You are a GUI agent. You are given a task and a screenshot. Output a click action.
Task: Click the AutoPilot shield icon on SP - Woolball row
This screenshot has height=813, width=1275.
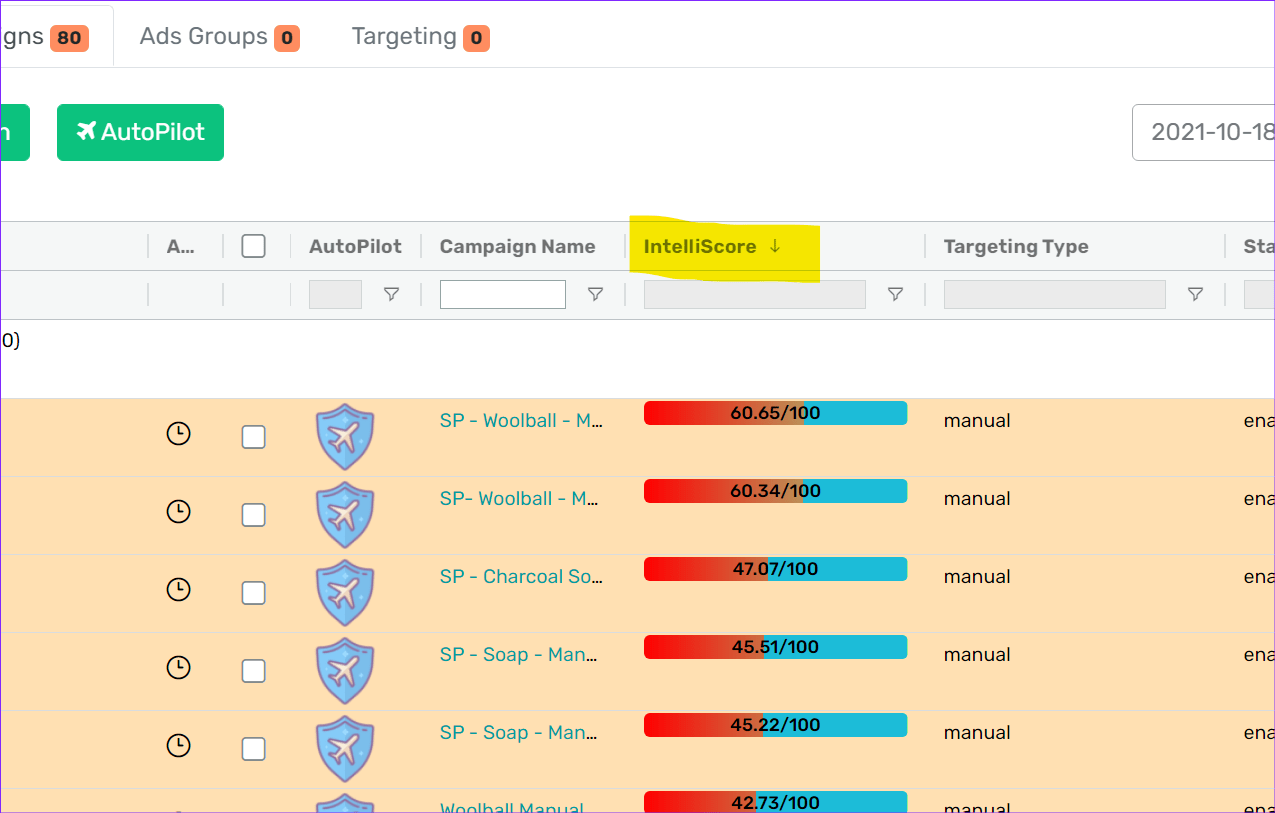345,437
